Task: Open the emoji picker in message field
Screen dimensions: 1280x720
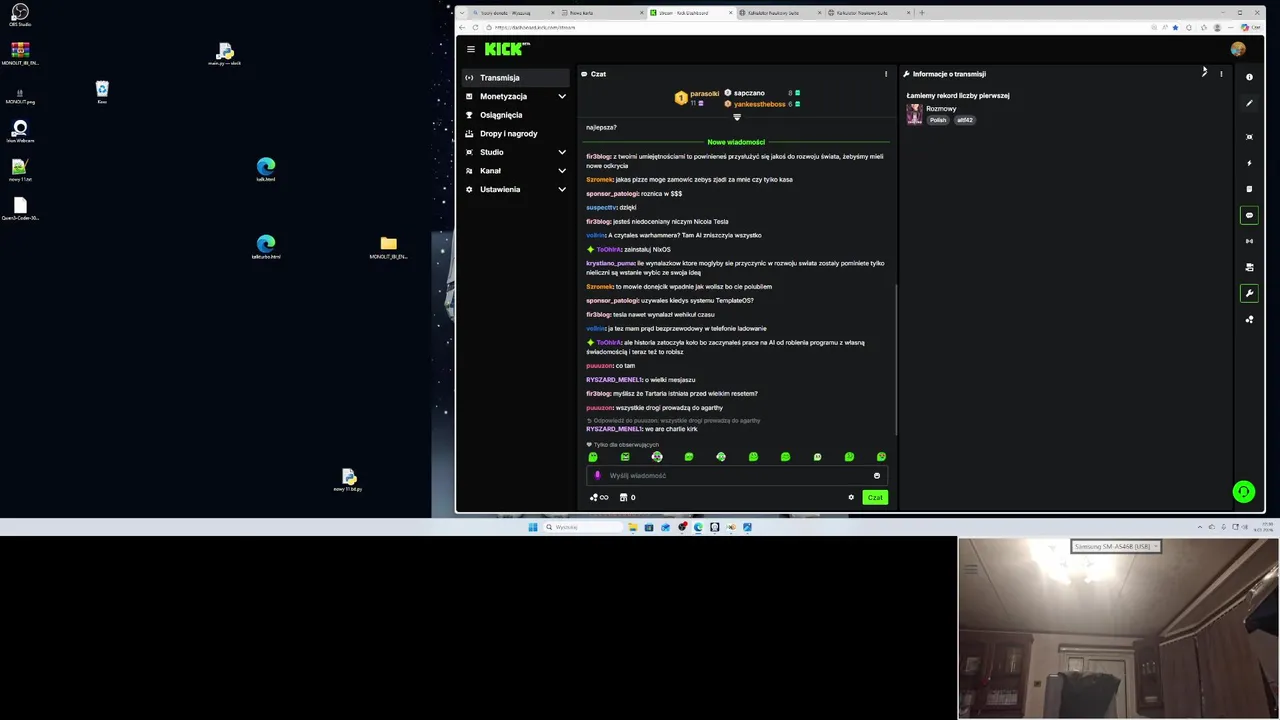Action: pyautogui.click(x=877, y=476)
